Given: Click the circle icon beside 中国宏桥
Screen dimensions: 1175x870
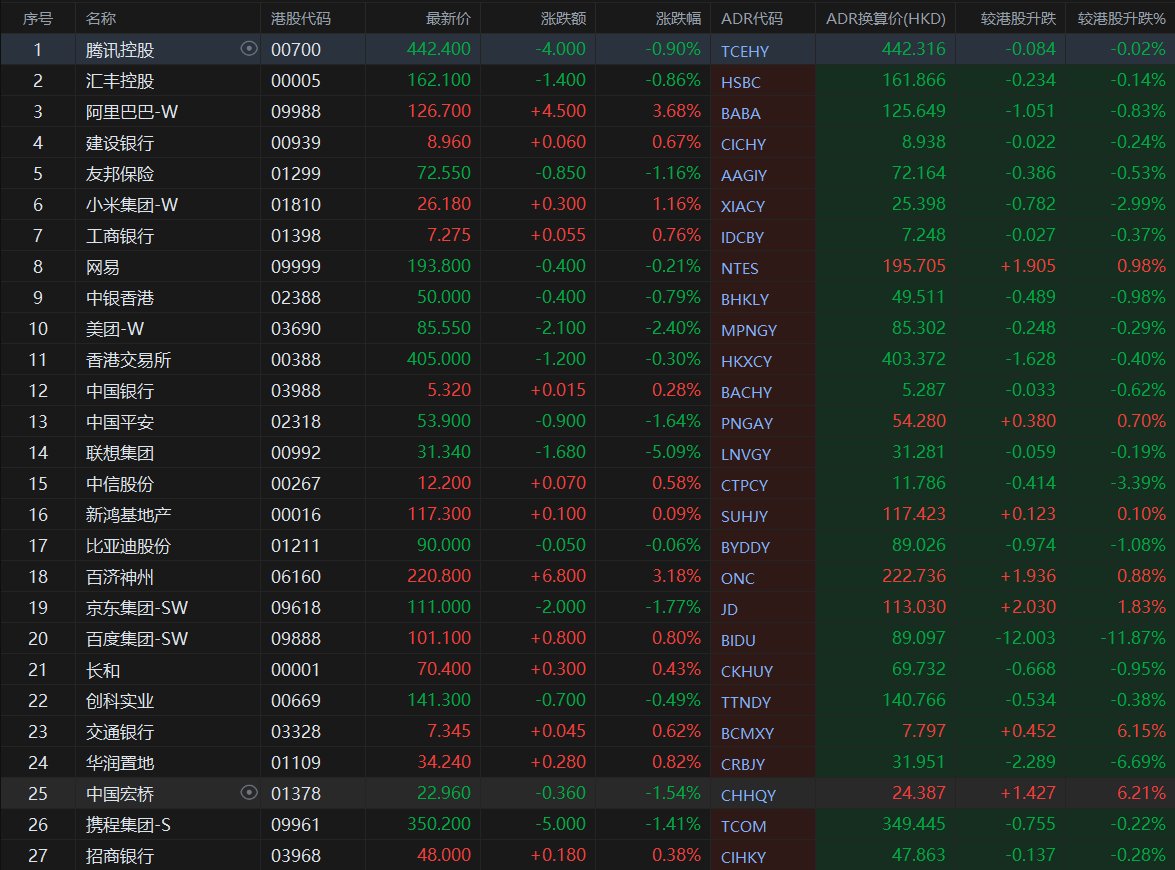Looking at the screenshot, I should pos(249,793).
